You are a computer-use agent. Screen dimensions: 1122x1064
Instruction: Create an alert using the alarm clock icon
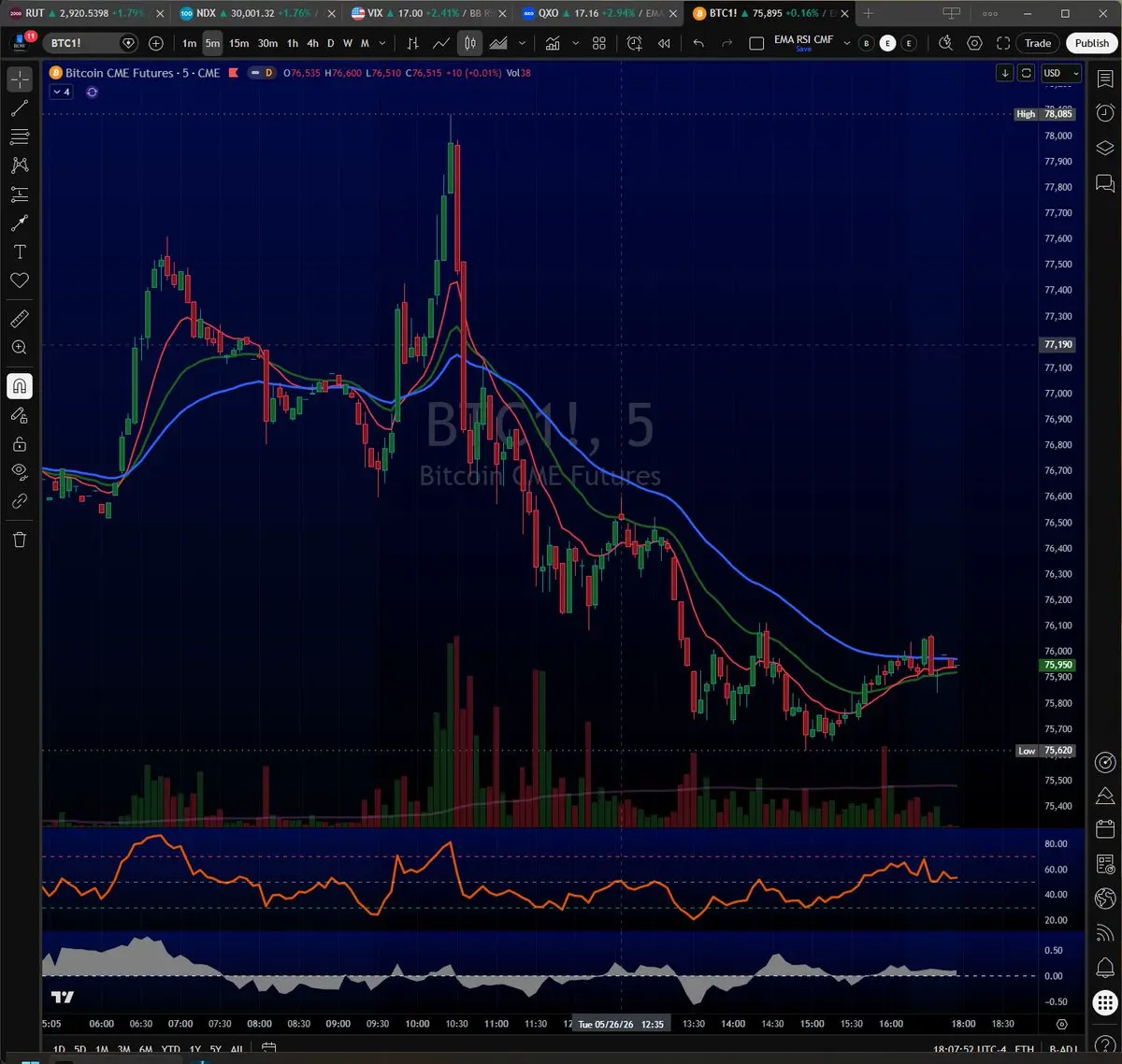635,43
